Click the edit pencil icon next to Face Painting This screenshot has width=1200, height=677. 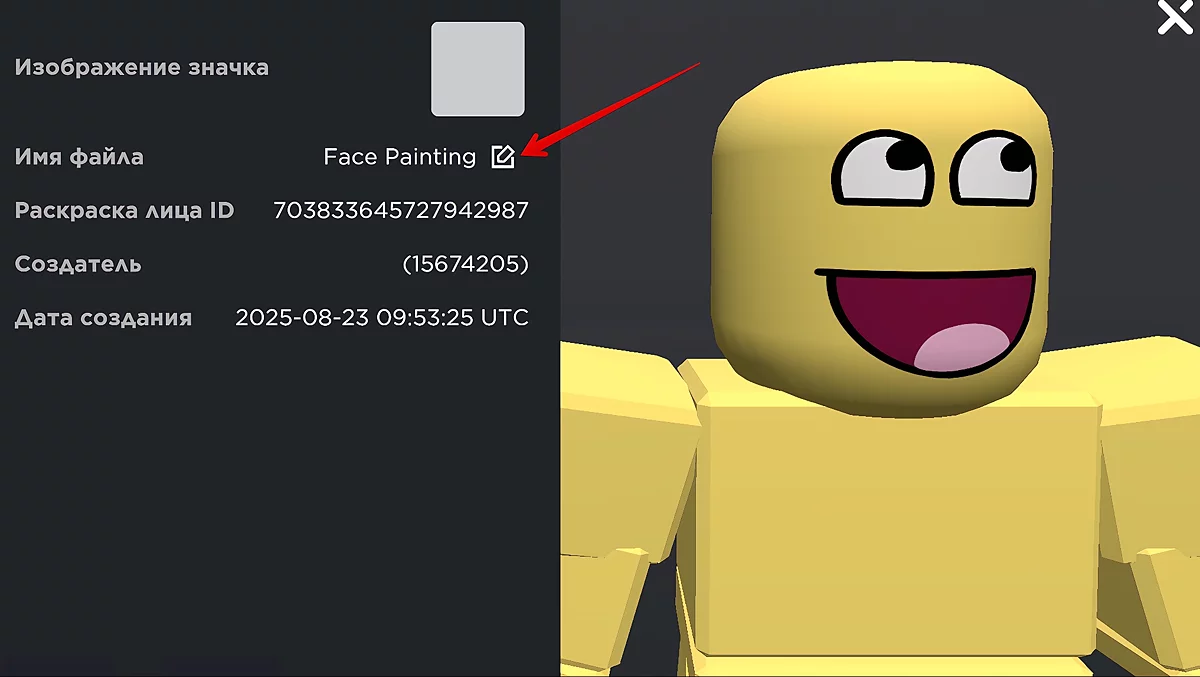(x=503, y=157)
